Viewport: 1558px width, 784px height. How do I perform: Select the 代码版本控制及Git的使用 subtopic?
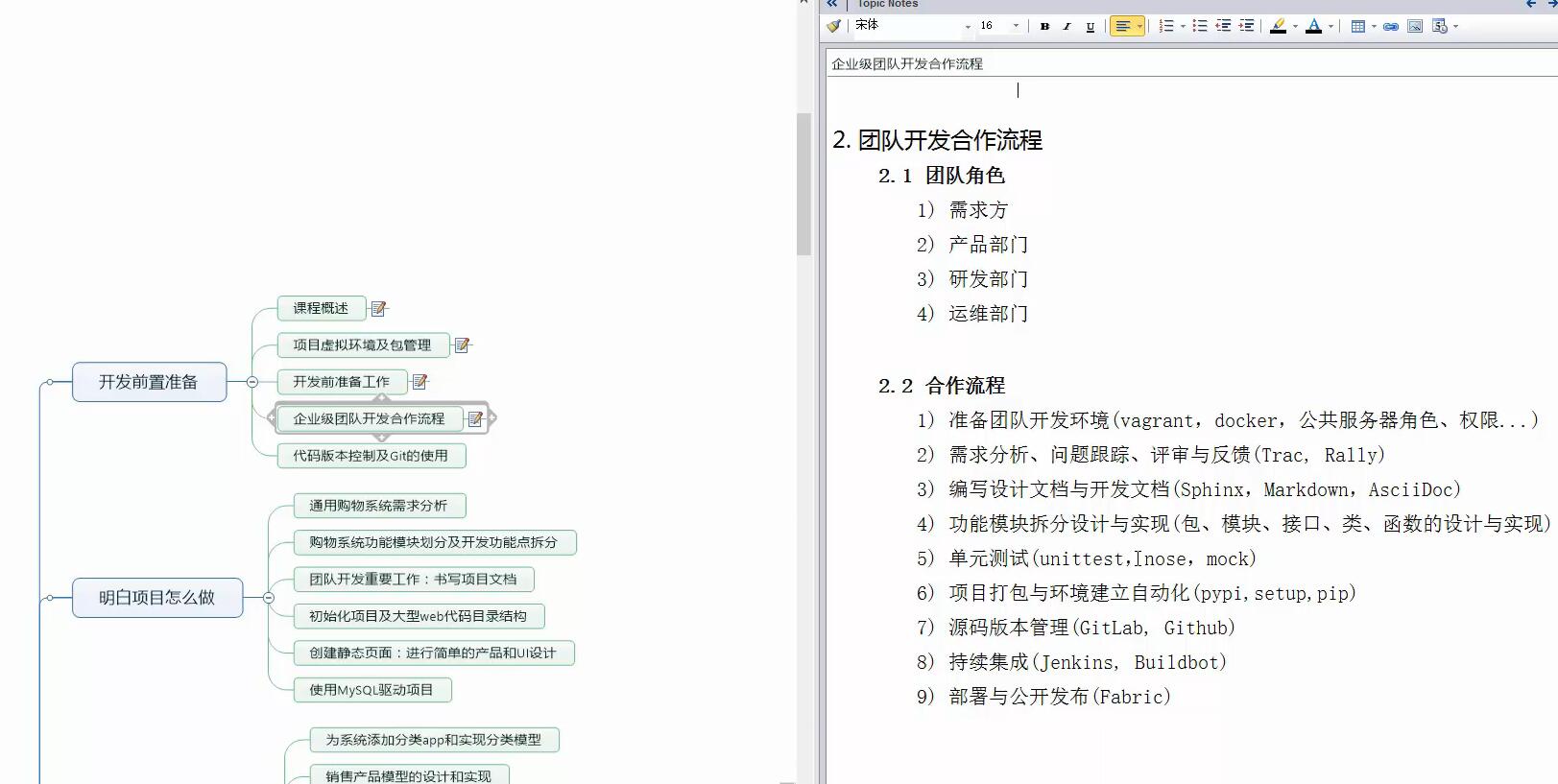pyautogui.click(x=371, y=455)
